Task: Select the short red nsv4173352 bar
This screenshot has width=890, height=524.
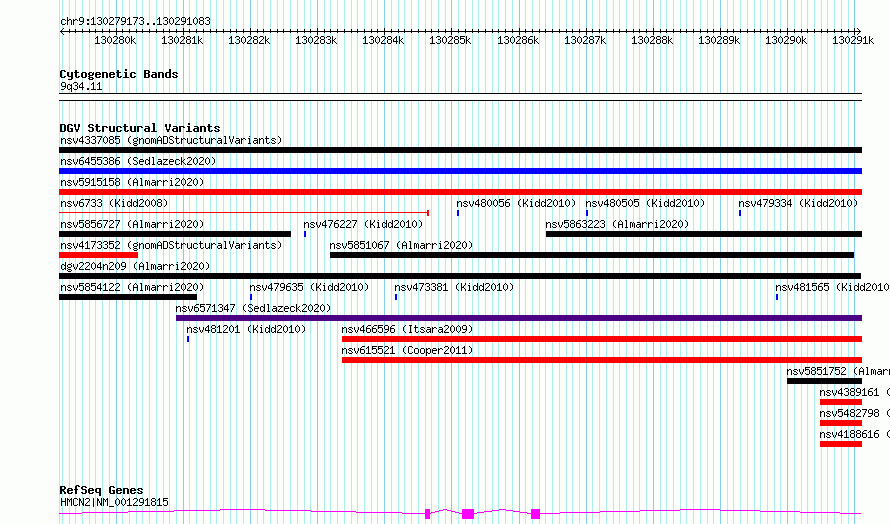Action: point(98,255)
